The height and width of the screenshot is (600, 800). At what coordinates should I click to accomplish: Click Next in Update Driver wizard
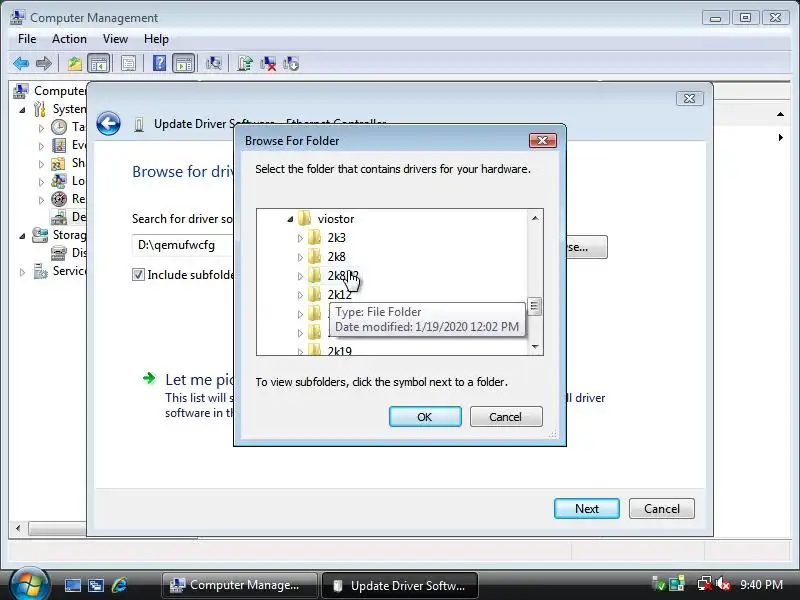[587, 509]
